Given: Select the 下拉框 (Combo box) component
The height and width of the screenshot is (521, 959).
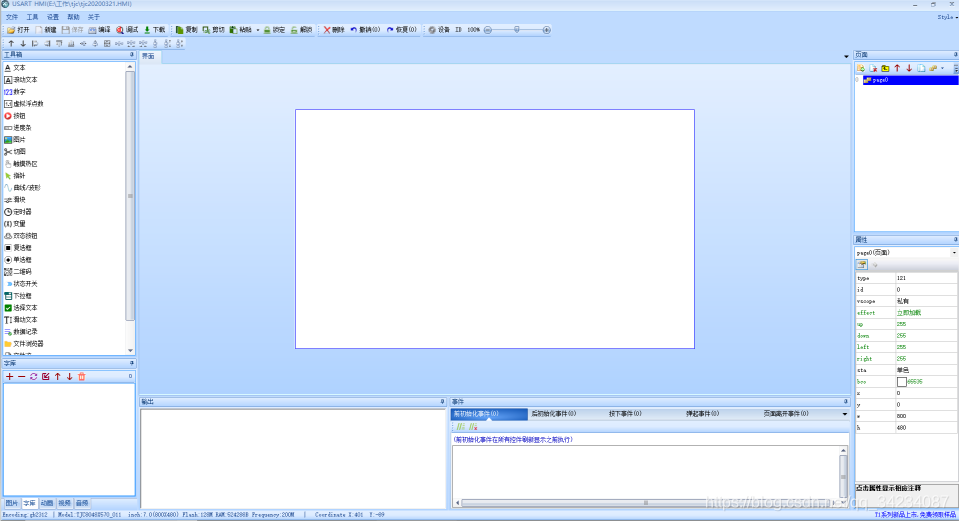Looking at the screenshot, I should coord(18,296).
